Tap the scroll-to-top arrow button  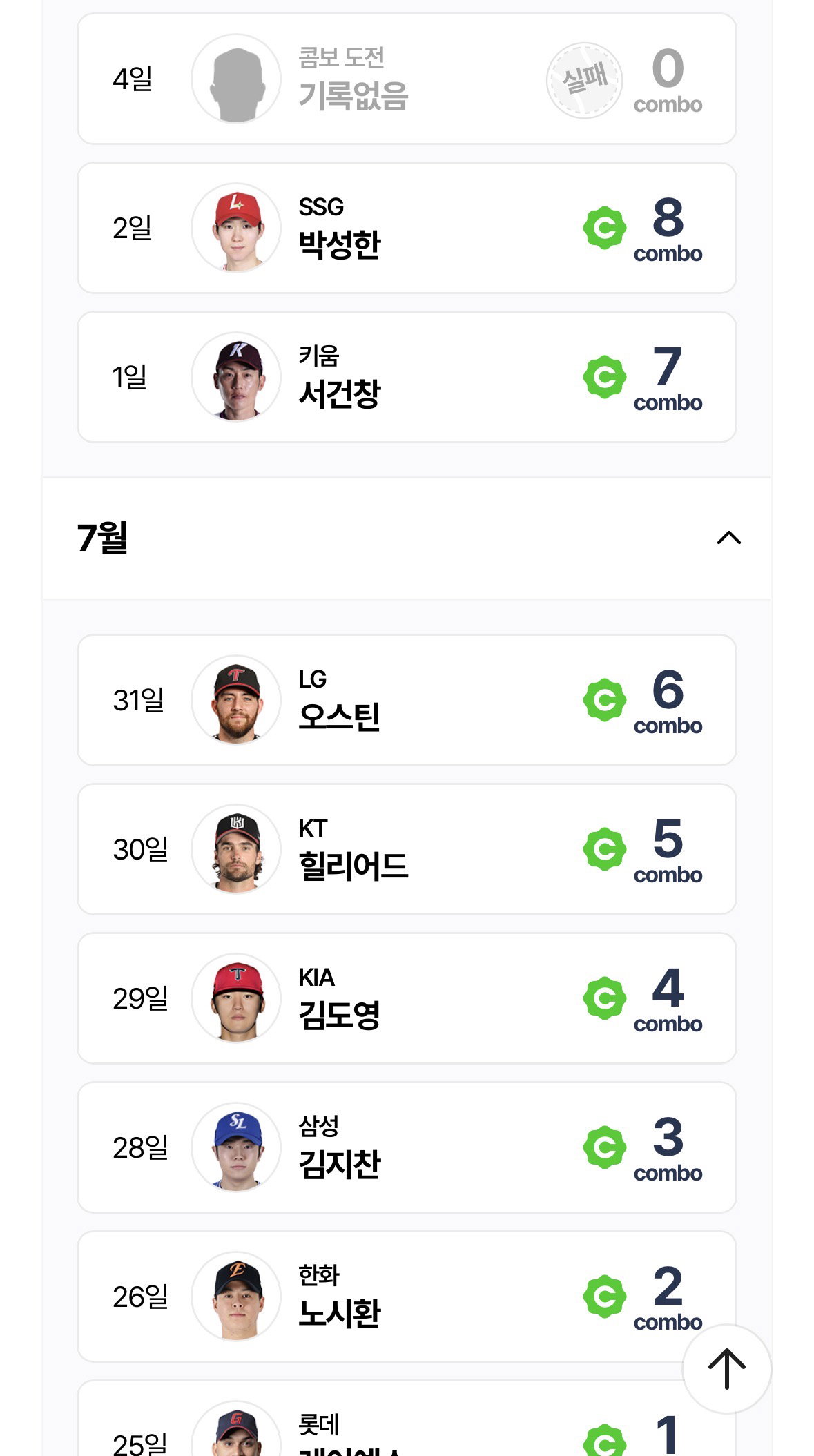coord(726,1368)
